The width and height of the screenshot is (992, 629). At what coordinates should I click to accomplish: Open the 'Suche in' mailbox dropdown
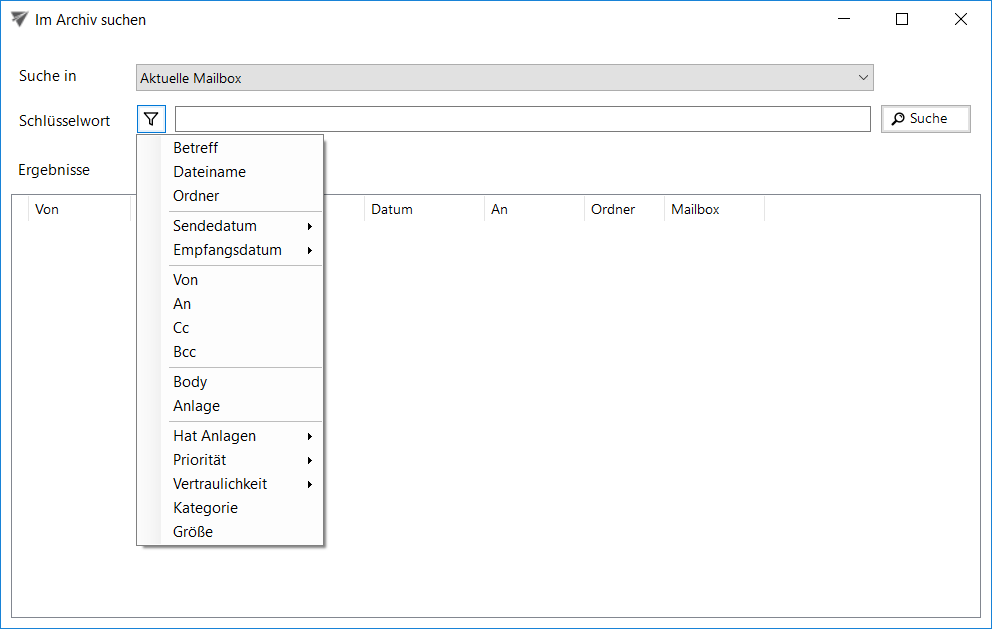tap(504, 78)
